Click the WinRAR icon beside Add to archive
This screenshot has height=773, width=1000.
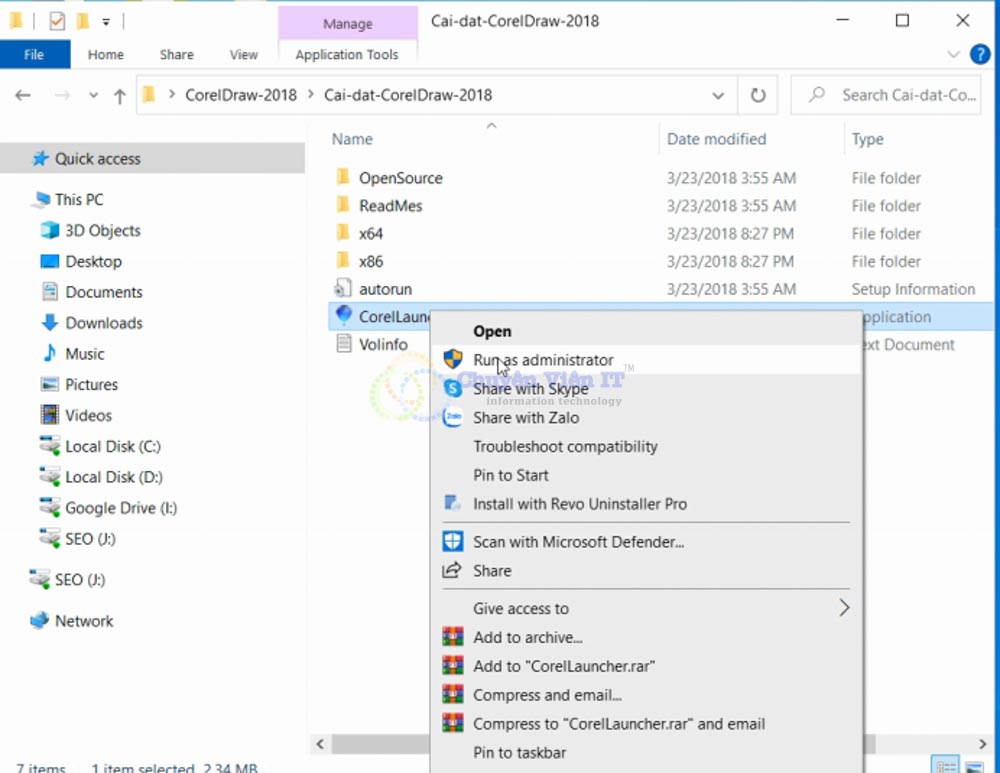[454, 638]
